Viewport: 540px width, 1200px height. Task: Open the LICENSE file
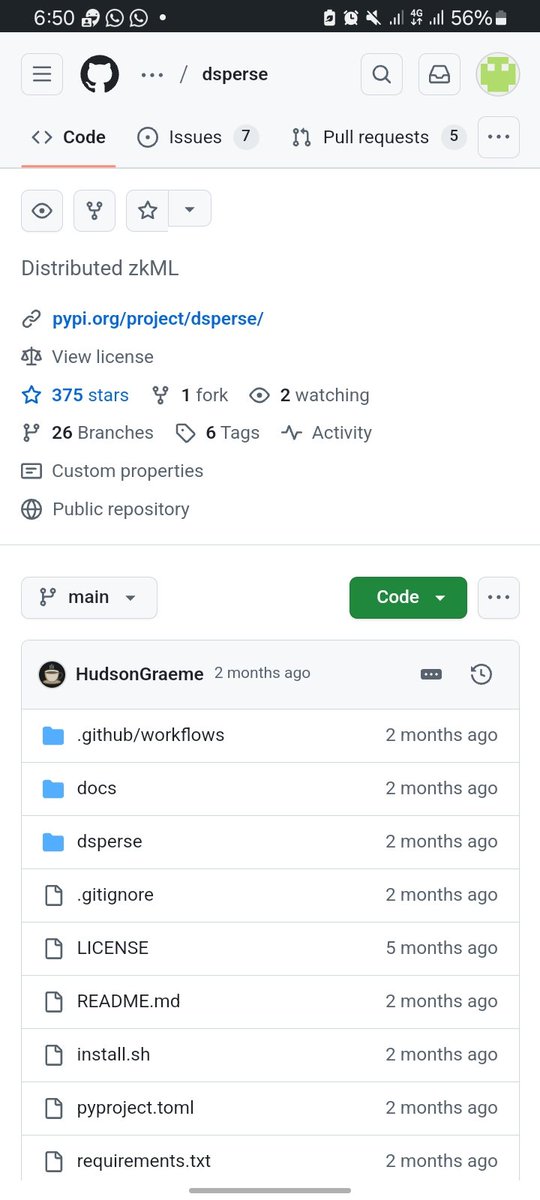coord(113,948)
